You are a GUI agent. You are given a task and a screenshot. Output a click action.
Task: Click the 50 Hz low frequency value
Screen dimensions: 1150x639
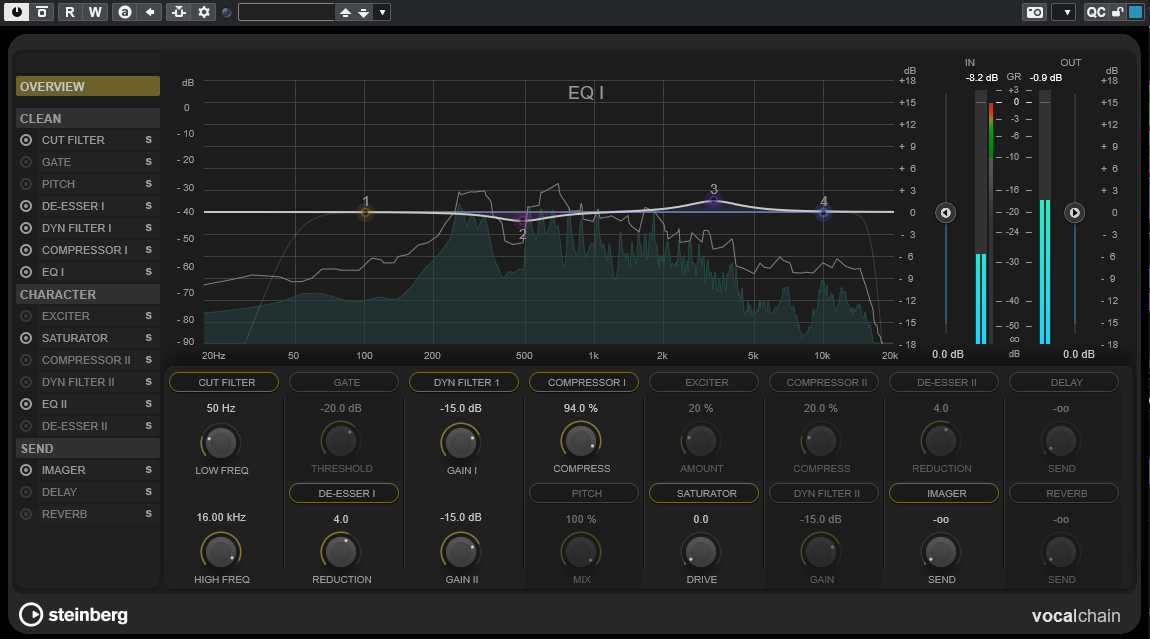click(221, 408)
